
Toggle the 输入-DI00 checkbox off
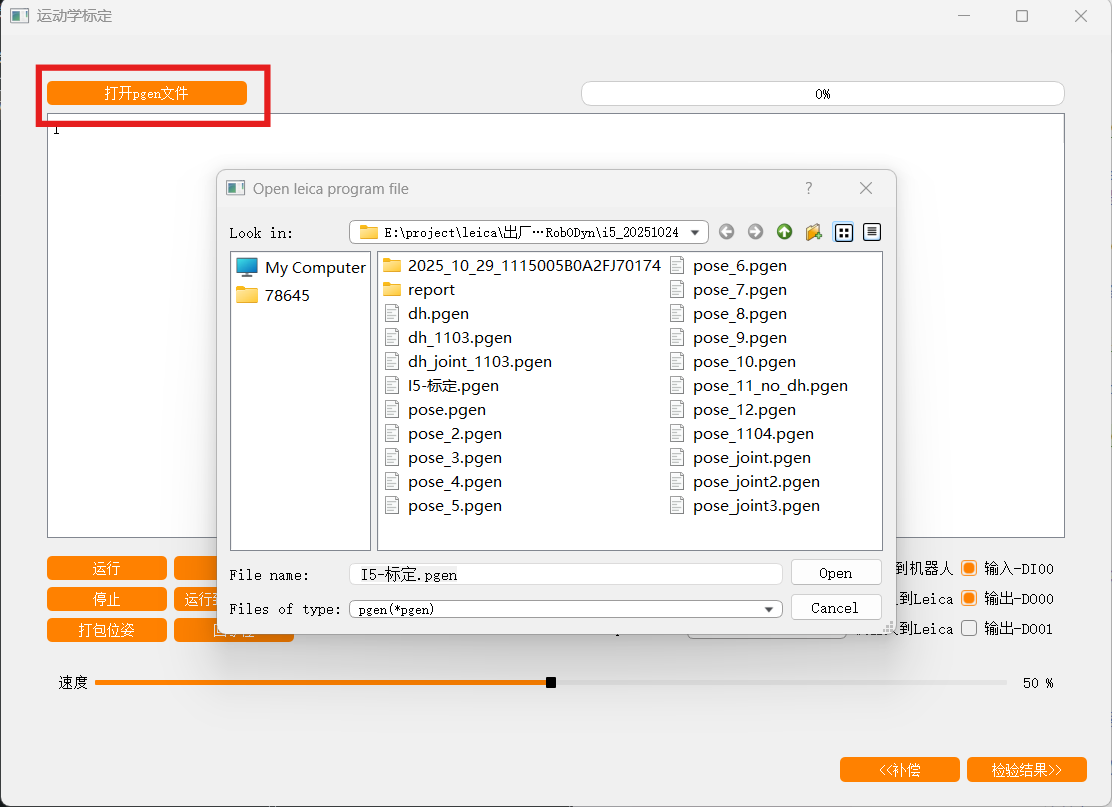point(967,568)
